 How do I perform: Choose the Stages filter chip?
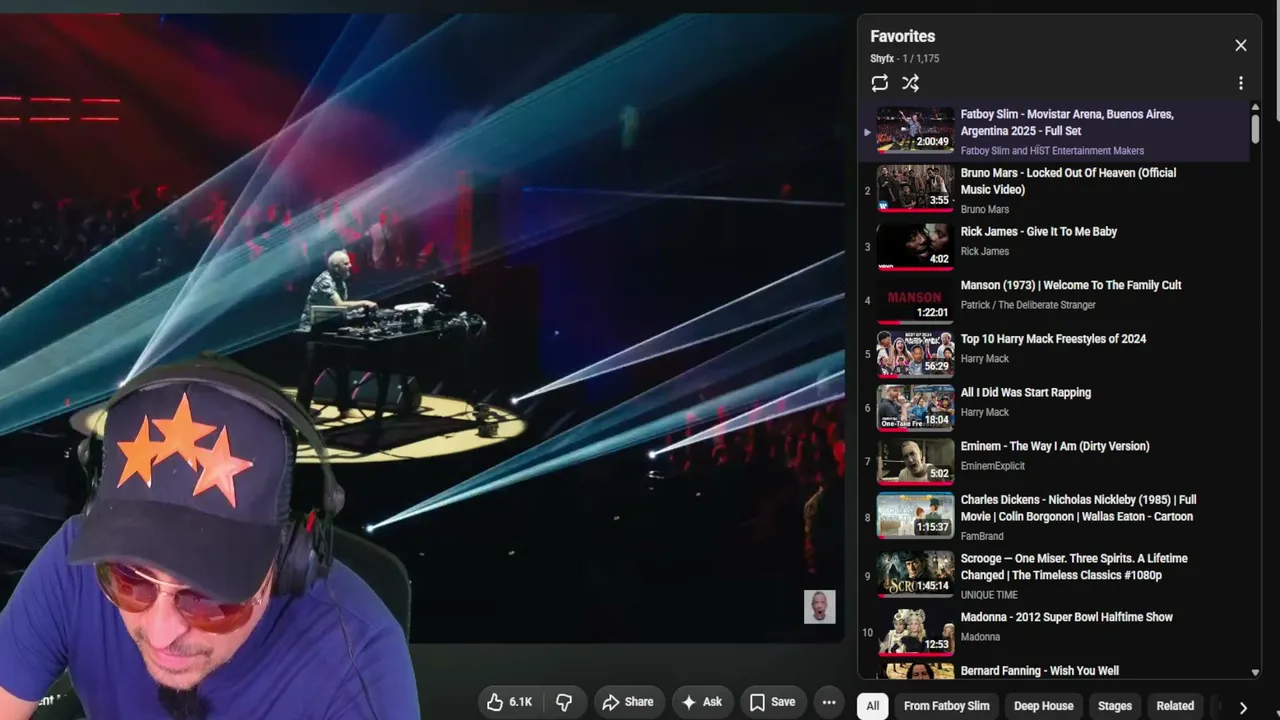click(x=1115, y=706)
